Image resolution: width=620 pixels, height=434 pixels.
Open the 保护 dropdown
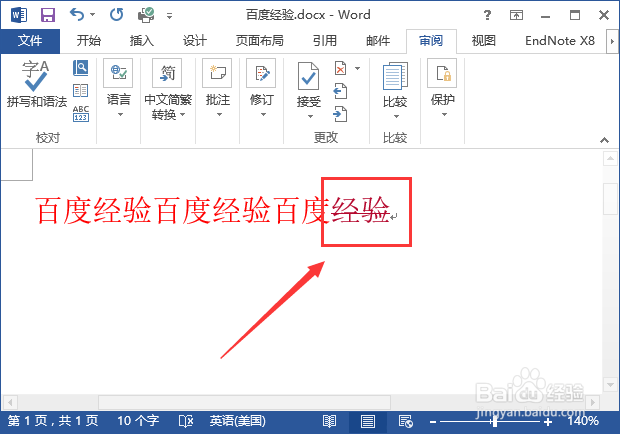[442, 89]
